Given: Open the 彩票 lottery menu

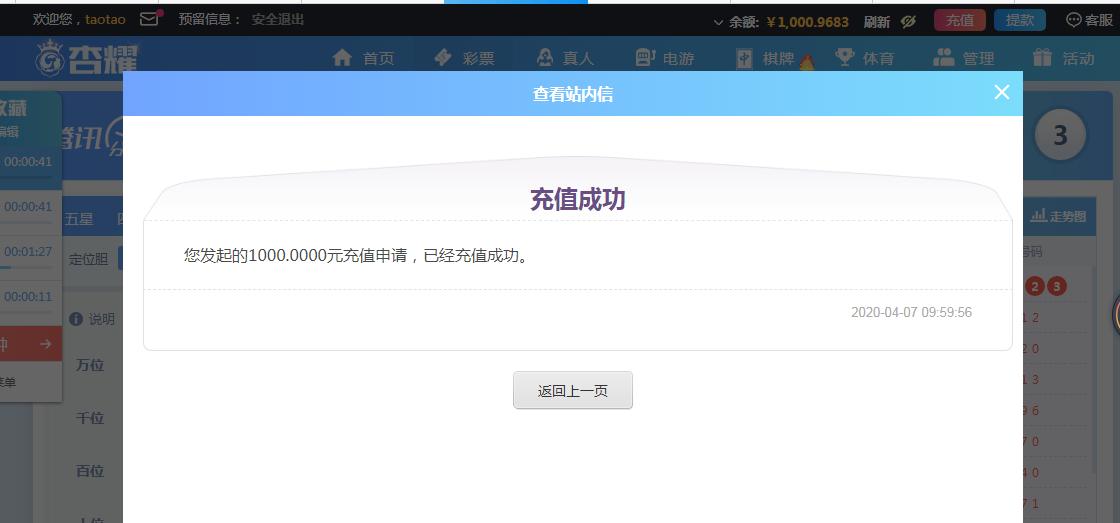Looking at the screenshot, I should [x=444, y=58].
